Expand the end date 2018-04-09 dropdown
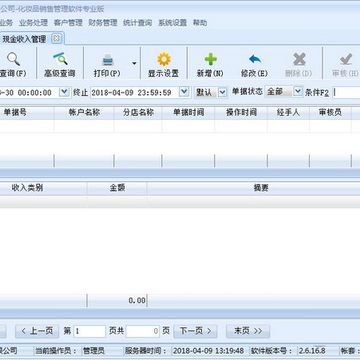The width and height of the screenshot is (360, 360). 184,92
